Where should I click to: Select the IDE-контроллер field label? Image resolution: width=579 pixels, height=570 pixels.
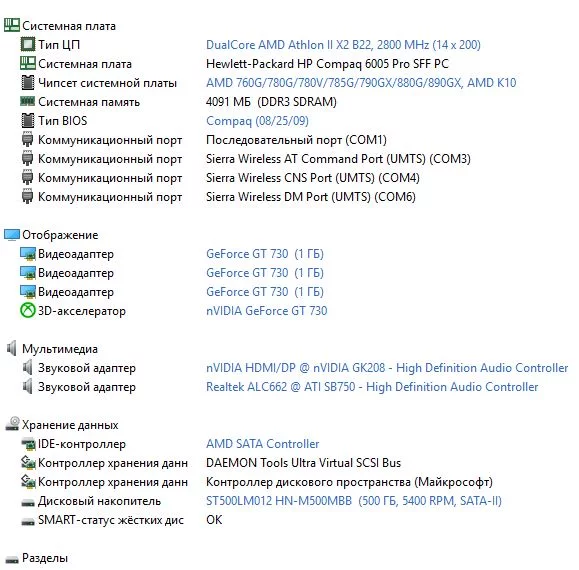click(82, 444)
